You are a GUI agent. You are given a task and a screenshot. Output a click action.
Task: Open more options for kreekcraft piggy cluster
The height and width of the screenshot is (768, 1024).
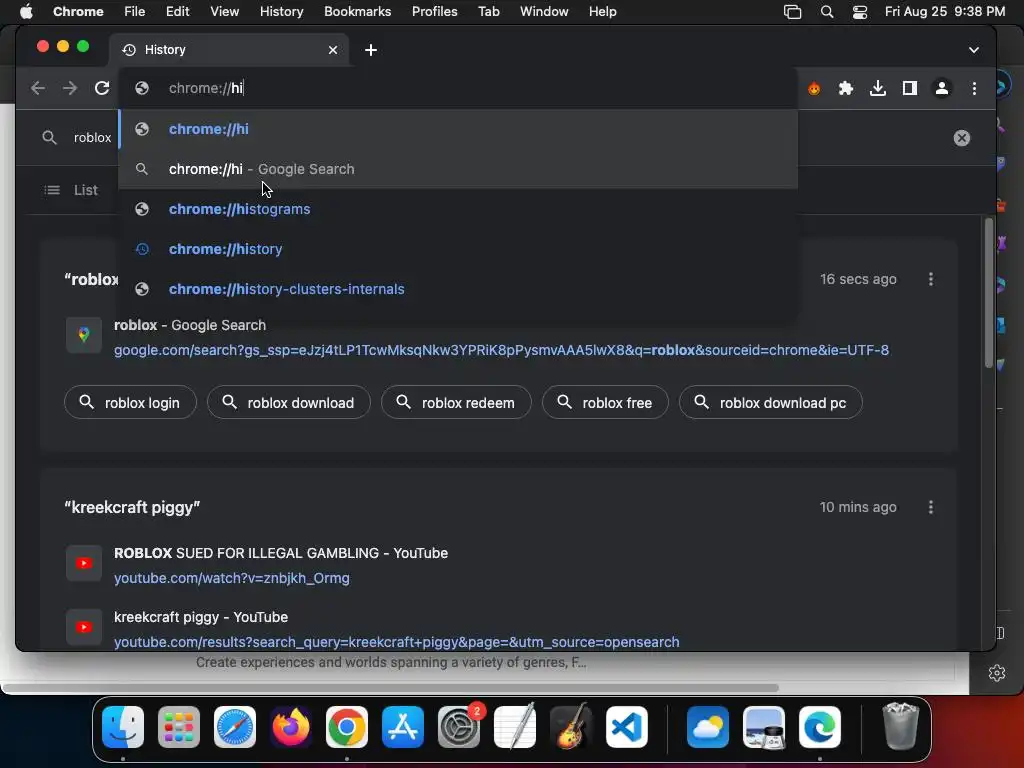click(x=931, y=507)
